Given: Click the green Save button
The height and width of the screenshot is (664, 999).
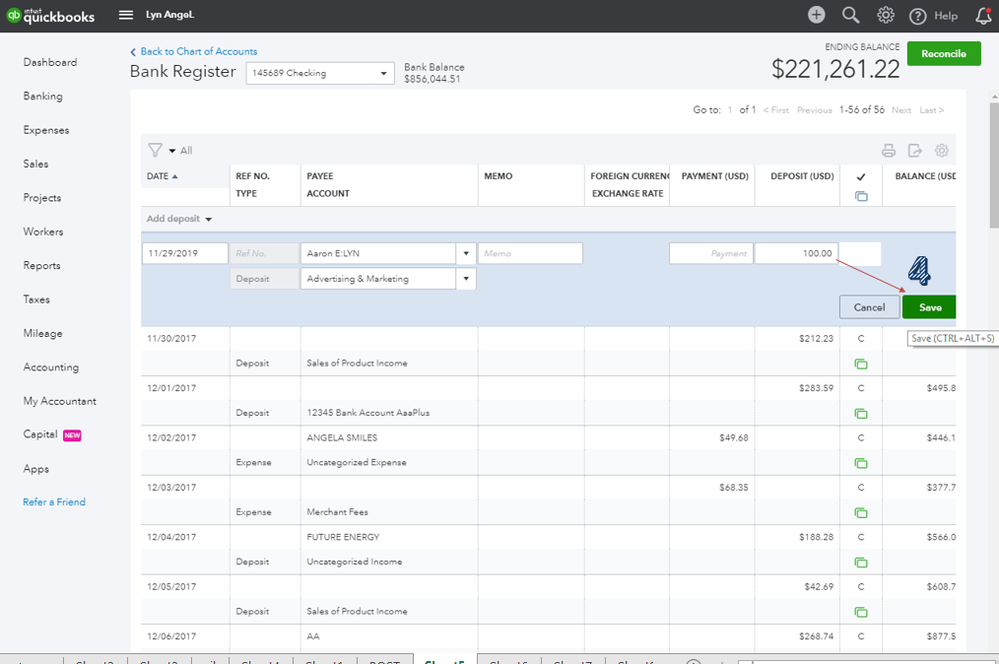Looking at the screenshot, I should [930, 307].
